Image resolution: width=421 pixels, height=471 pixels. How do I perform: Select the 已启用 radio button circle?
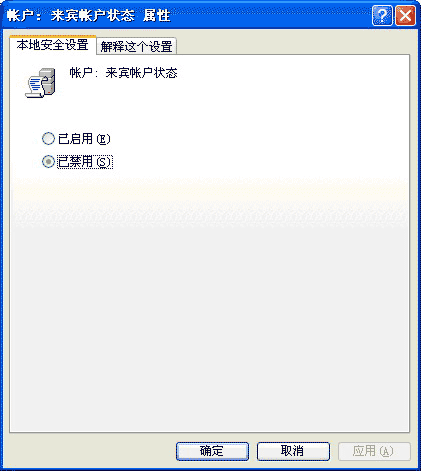point(48,139)
